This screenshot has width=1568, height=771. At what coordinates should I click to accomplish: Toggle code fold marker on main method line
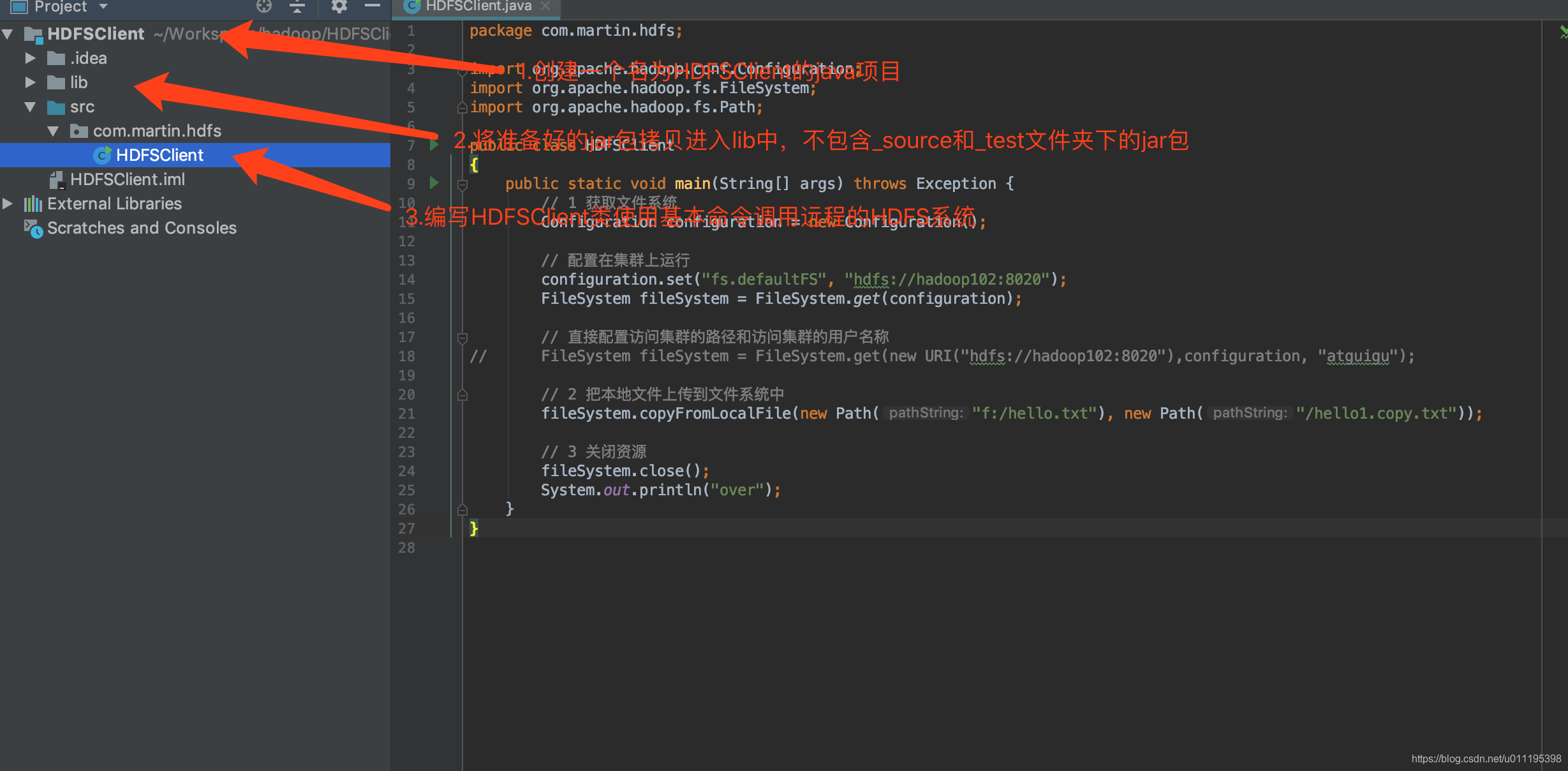point(462,185)
